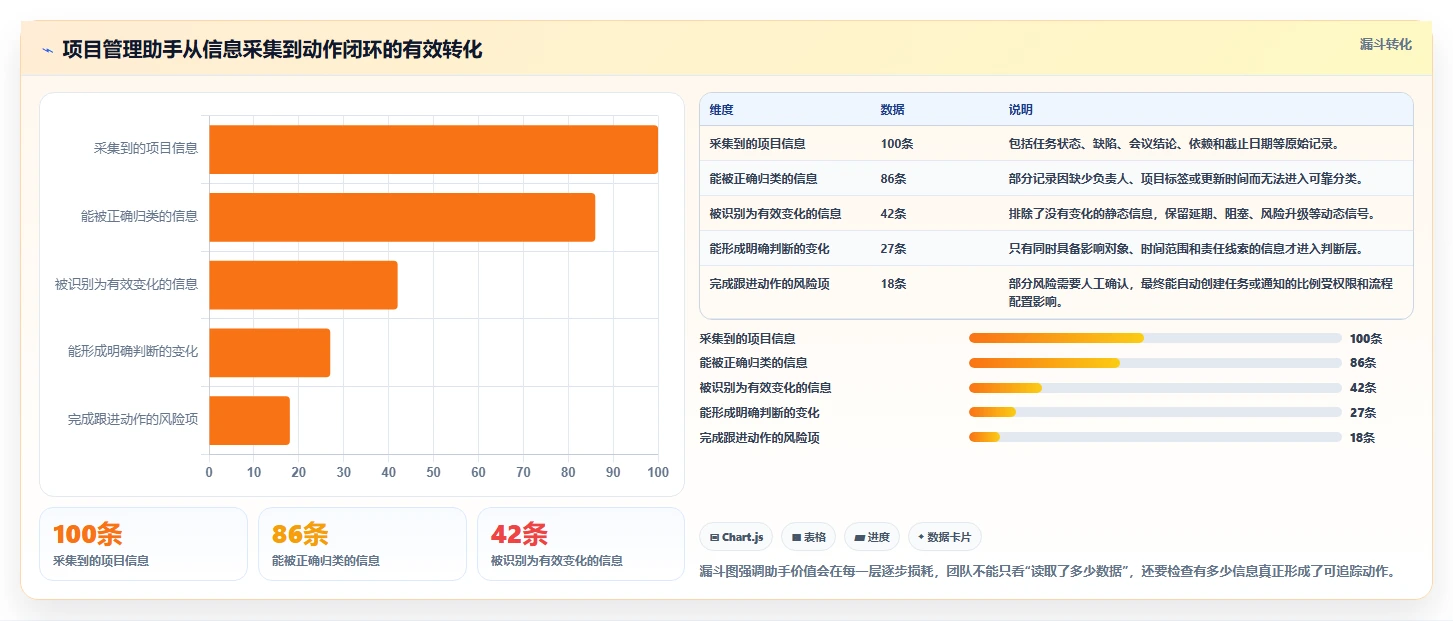Image resolution: width=1453 pixels, height=621 pixels.
Task: Click the description starting 排除了没有变化的静态信息
Action: coord(1192,214)
